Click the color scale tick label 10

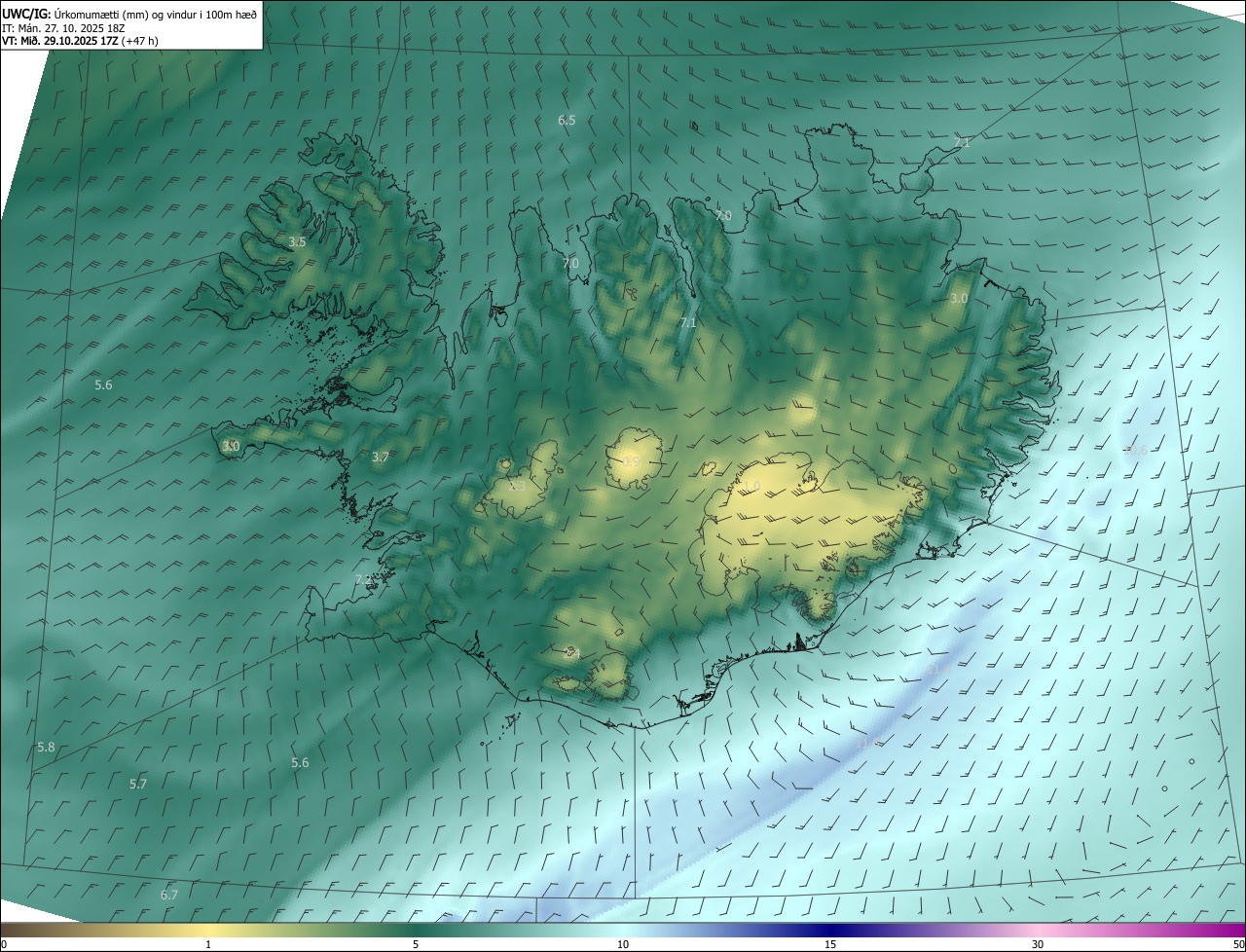[x=623, y=945]
